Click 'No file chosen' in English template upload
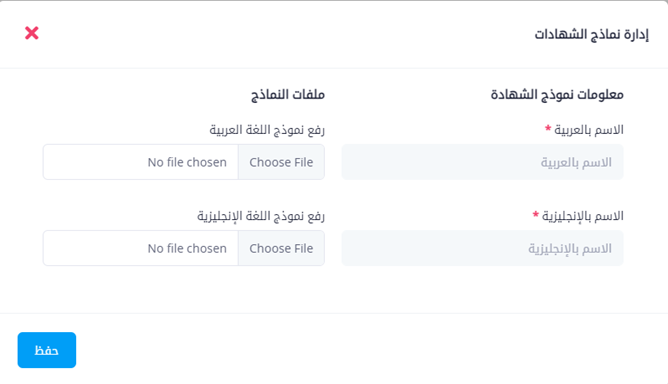668x384 pixels. click(187, 248)
